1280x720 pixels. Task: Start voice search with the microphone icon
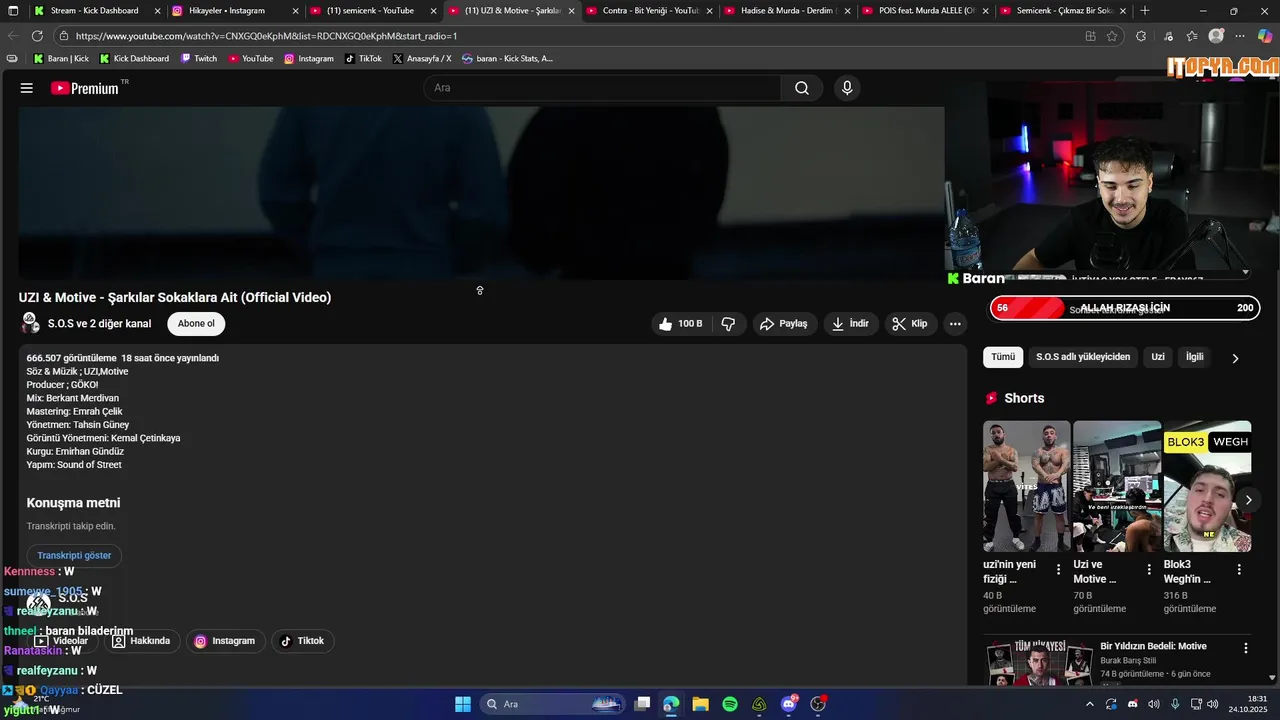(847, 88)
